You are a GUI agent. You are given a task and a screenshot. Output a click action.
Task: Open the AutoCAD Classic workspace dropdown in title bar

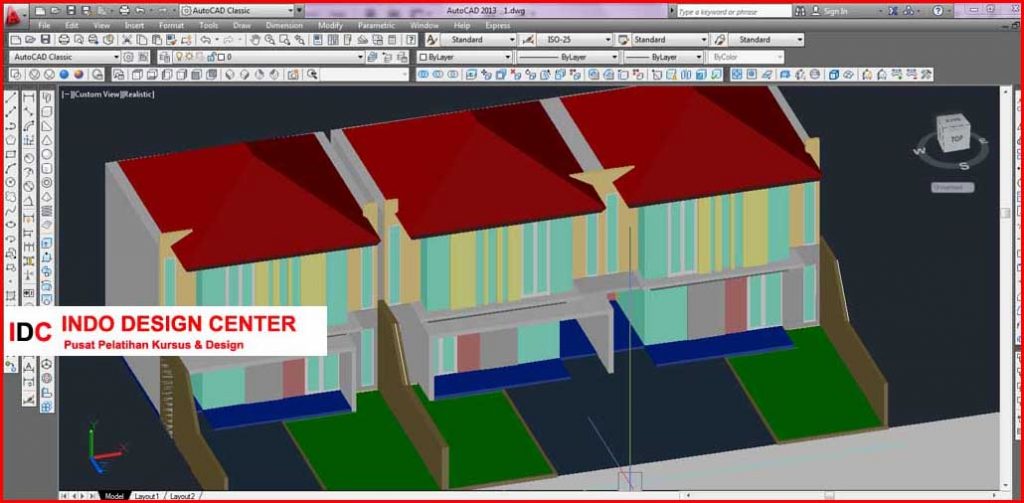pyautogui.click(x=236, y=10)
